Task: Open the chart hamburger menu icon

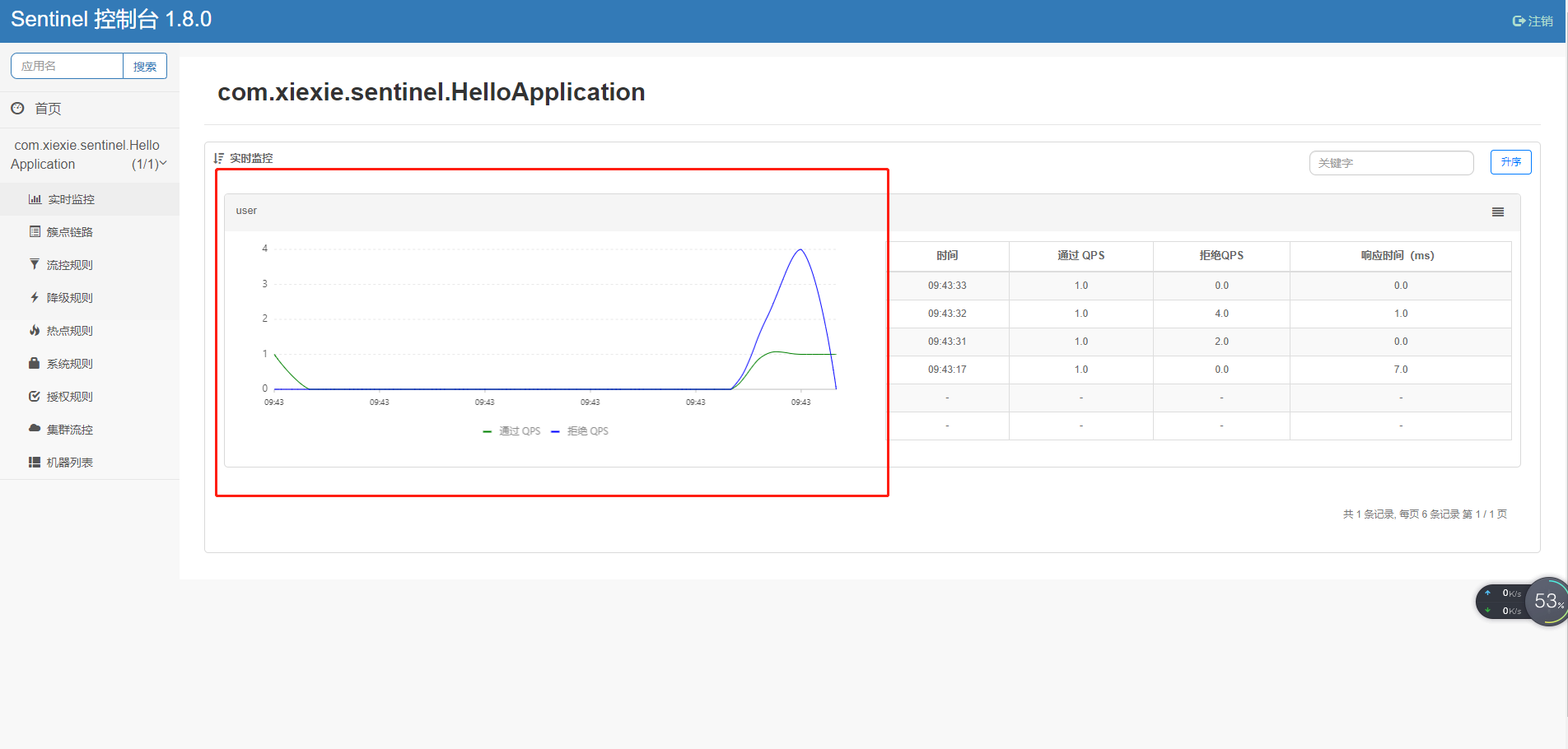Action: [x=1498, y=212]
